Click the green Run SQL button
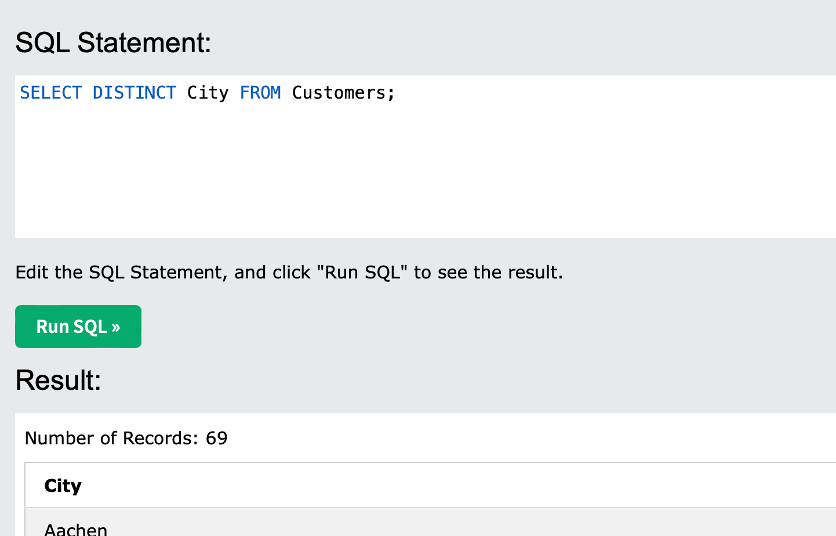Screen dimensions: 836x536 pyautogui.click(x=78, y=326)
